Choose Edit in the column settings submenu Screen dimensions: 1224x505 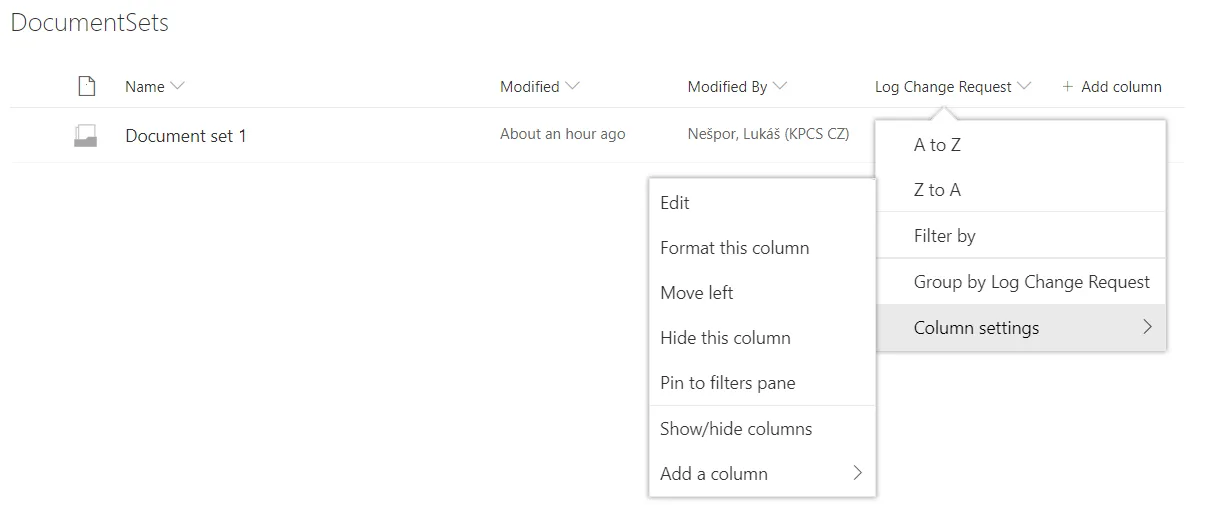pos(675,203)
